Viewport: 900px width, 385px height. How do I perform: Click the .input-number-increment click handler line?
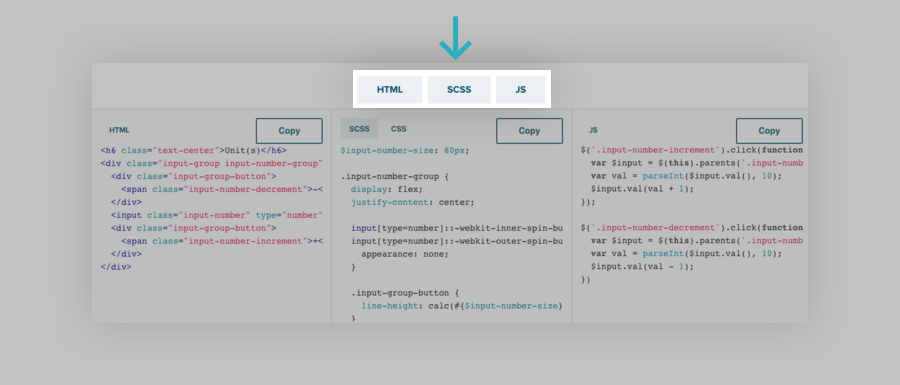[692, 150]
